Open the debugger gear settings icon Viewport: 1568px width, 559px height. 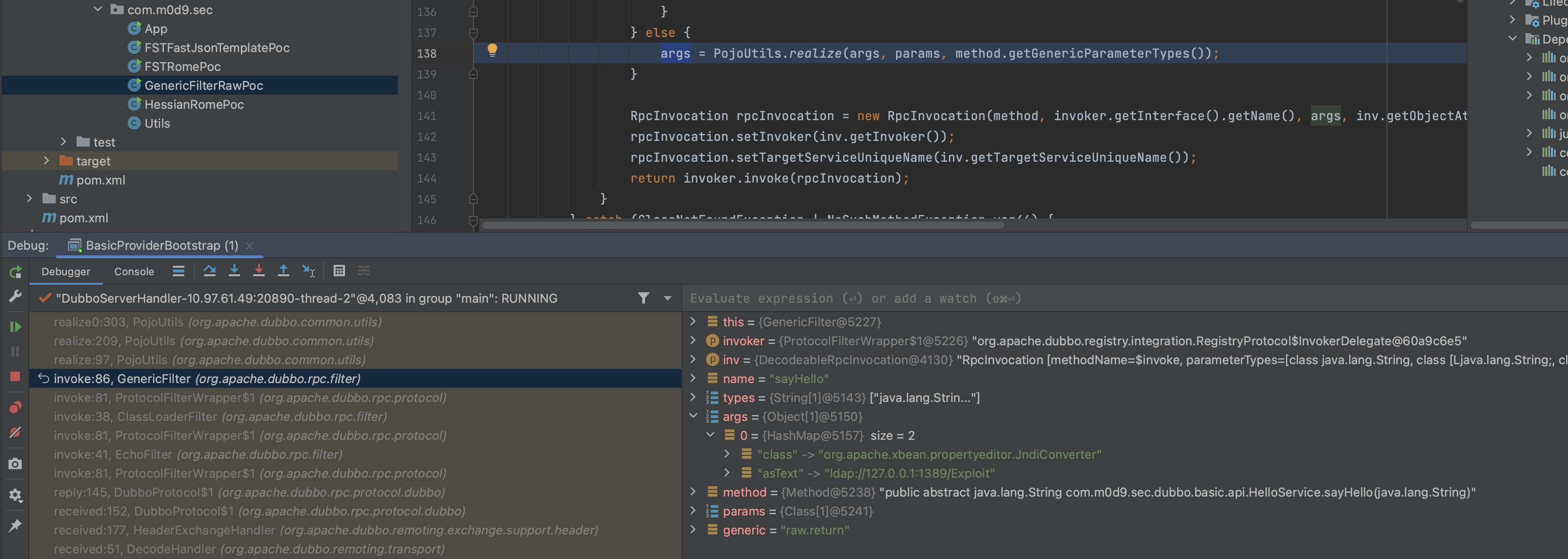(x=15, y=495)
